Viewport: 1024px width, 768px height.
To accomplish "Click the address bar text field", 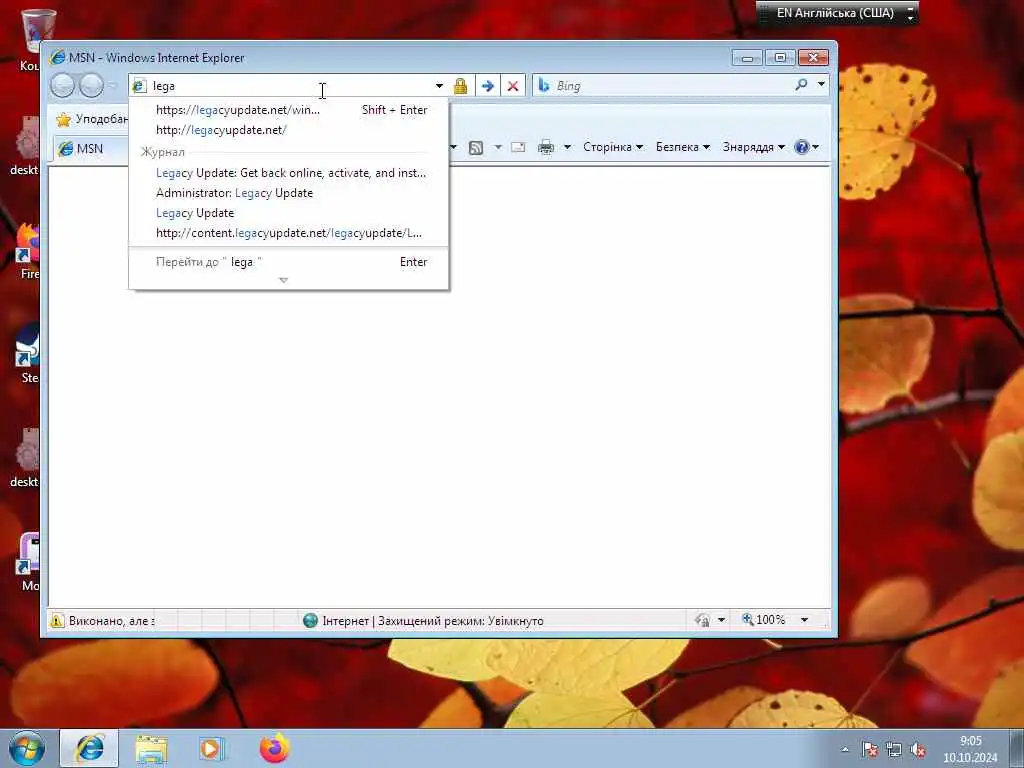I will 290,86.
